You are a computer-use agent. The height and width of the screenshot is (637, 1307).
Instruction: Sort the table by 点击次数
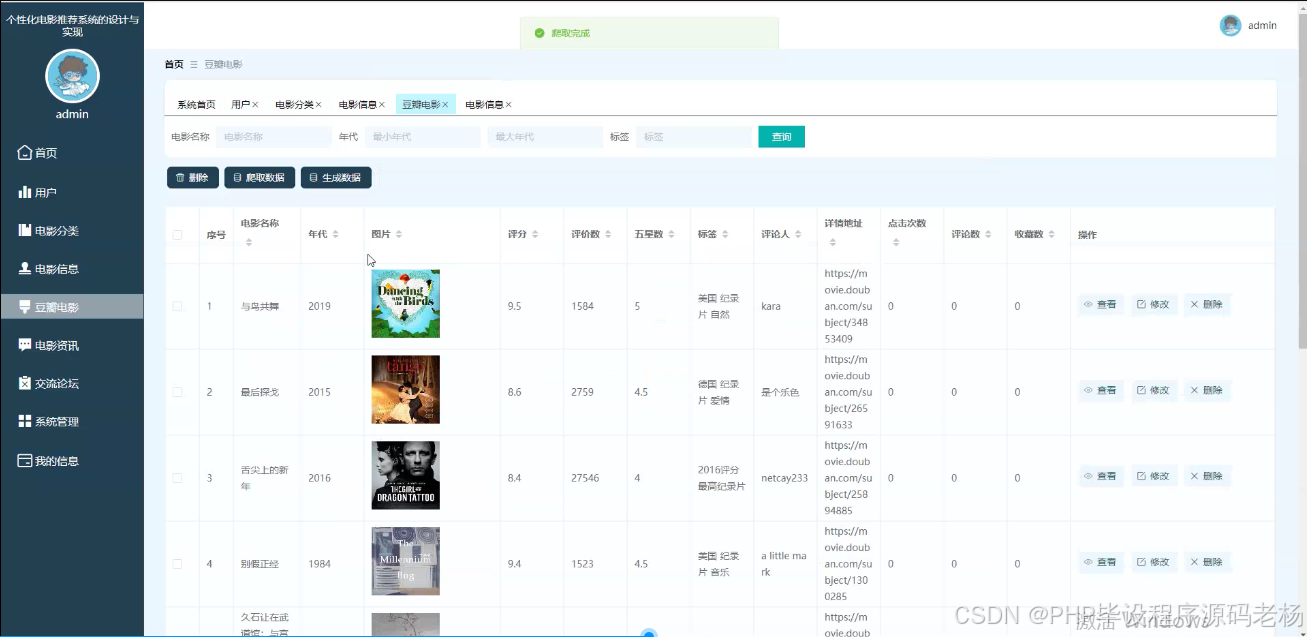(896, 243)
